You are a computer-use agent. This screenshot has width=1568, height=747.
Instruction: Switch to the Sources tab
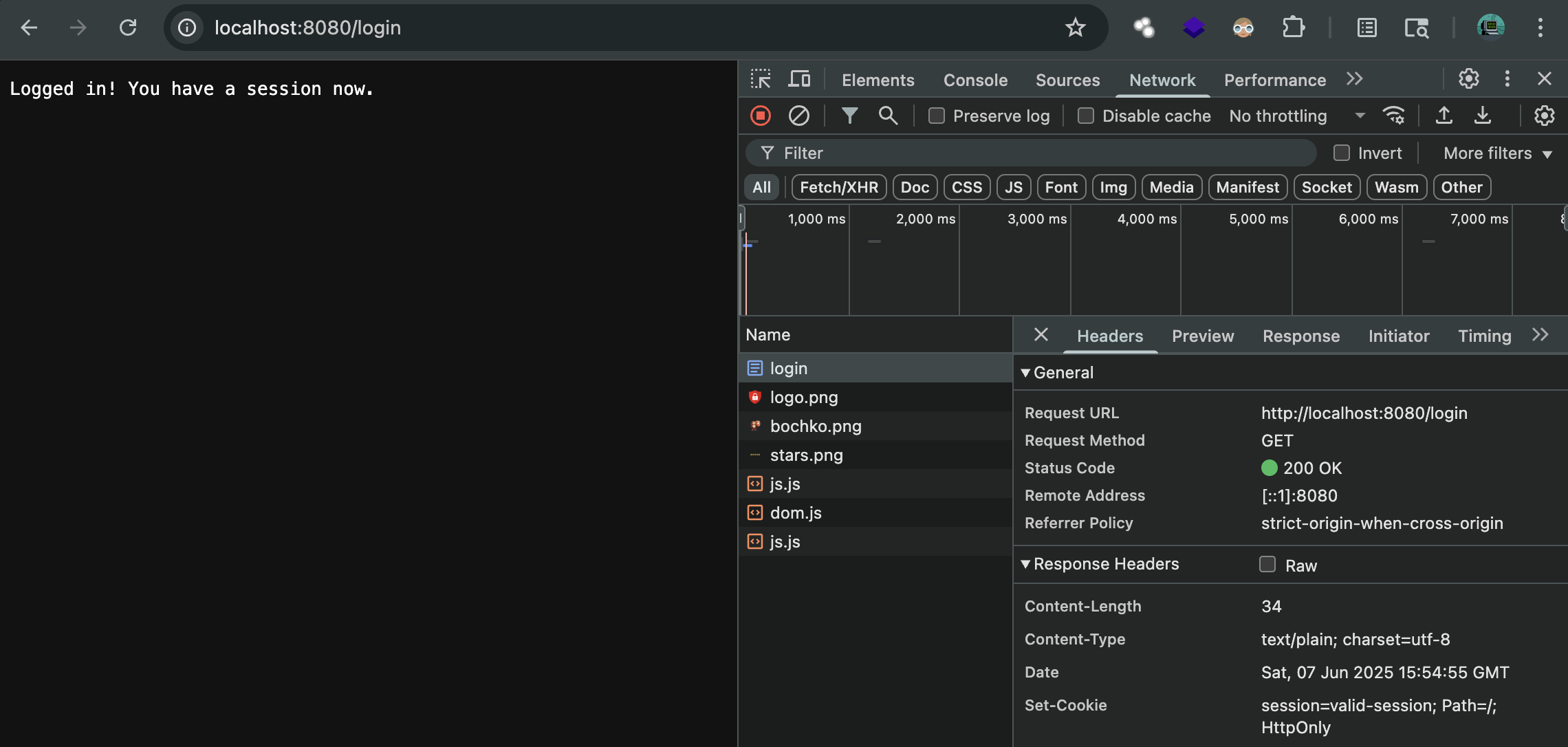click(x=1067, y=80)
